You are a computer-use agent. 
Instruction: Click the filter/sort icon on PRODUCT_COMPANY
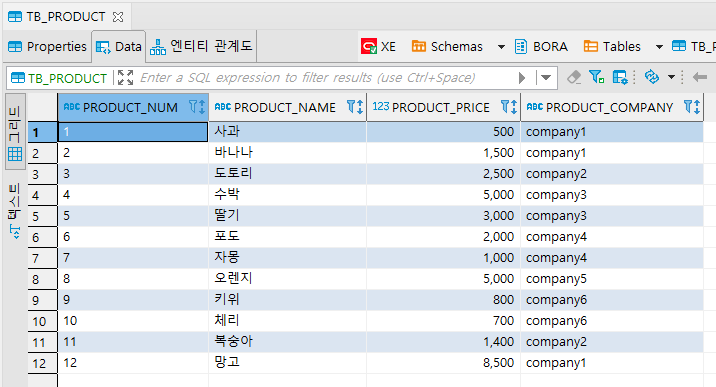[x=692, y=107]
